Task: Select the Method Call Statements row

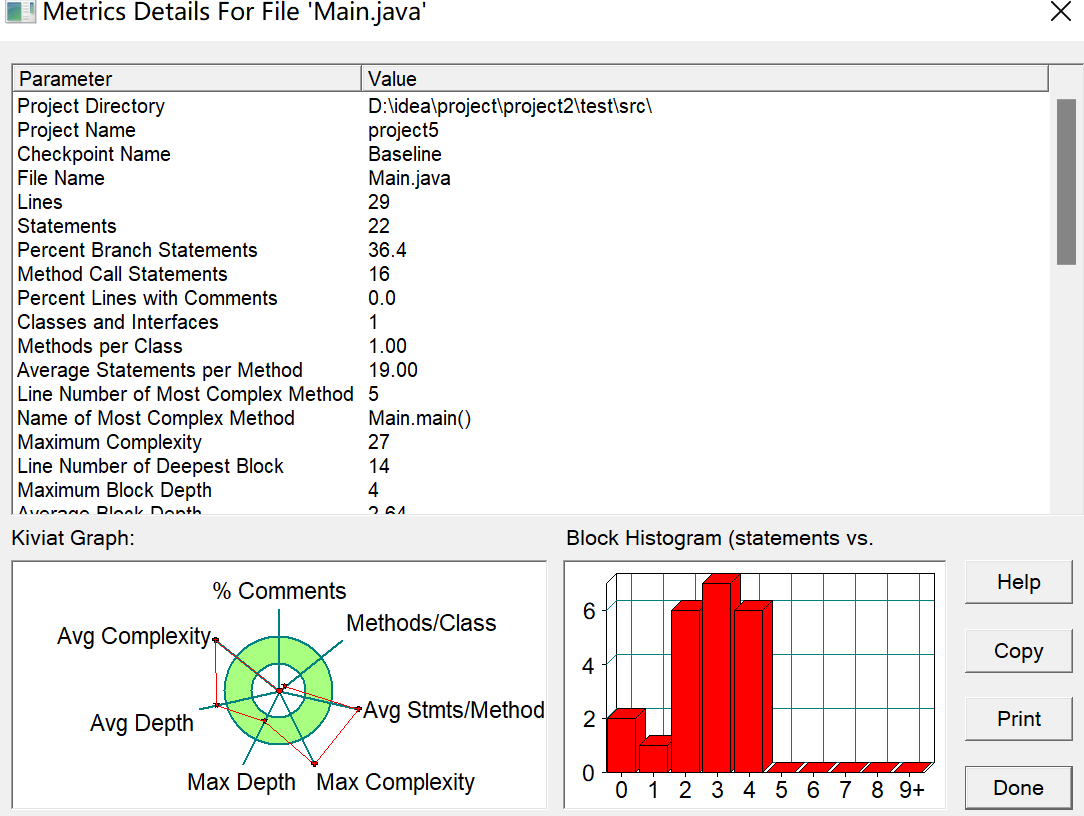Action: point(530,275)
